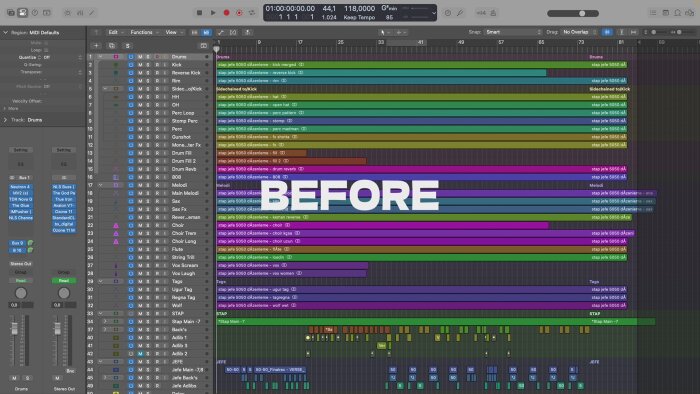Click the red Record button
This screenshot has width=700, height=394.
coord(226,13)
